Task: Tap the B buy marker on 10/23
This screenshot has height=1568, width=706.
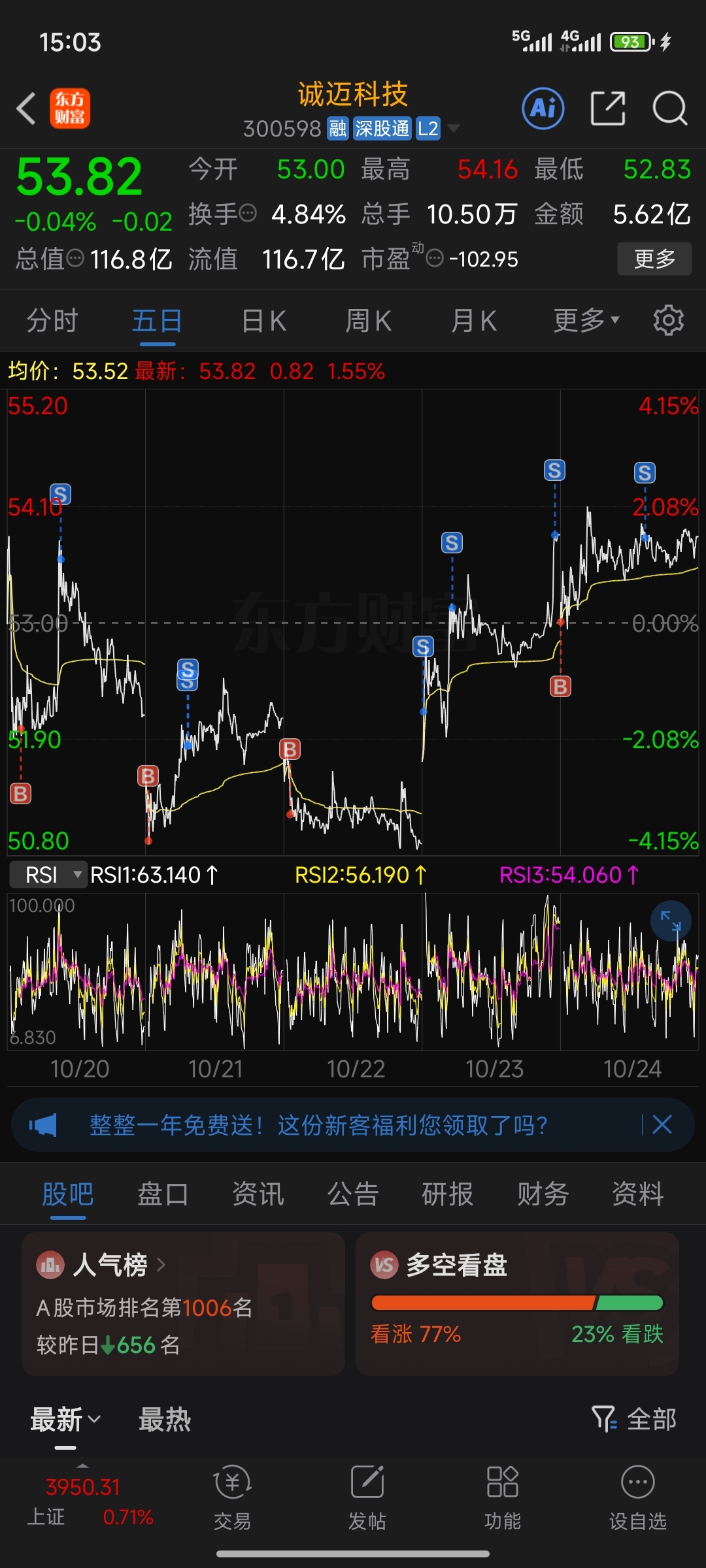Action: (x=560, y=686)
